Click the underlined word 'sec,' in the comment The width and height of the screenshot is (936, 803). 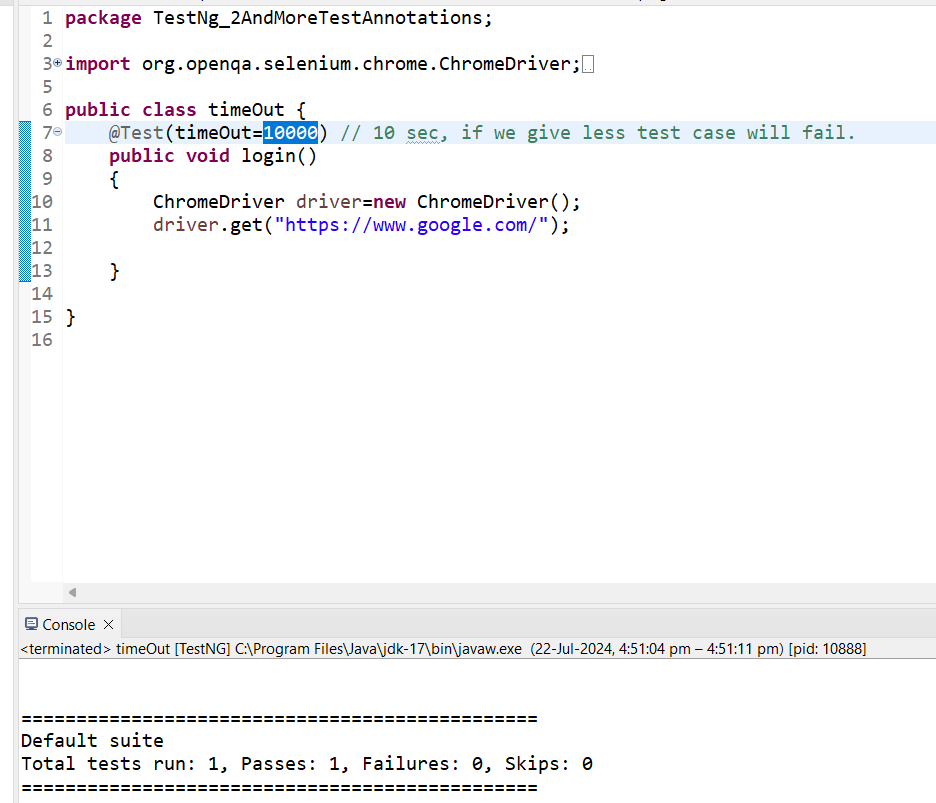pos(427,133)
